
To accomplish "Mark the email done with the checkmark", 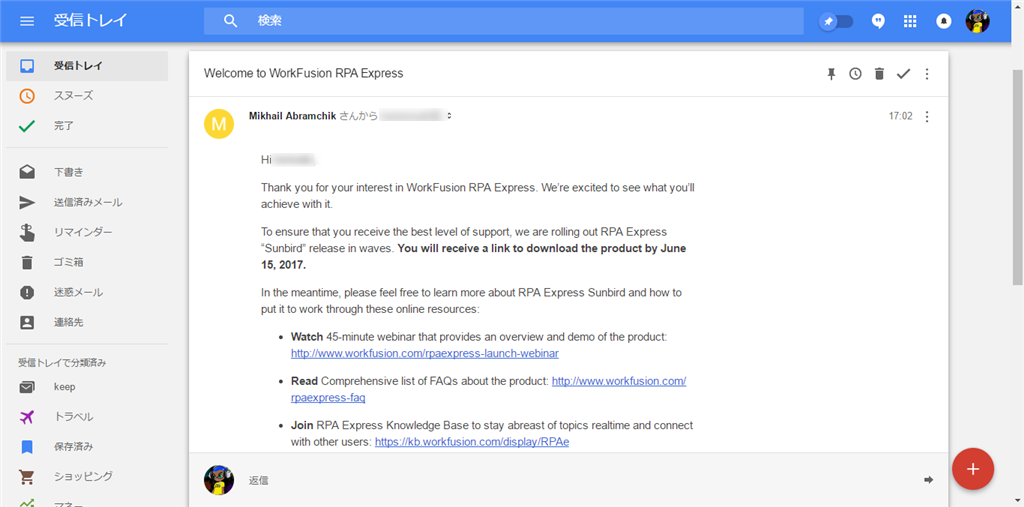I will (903, 74).
